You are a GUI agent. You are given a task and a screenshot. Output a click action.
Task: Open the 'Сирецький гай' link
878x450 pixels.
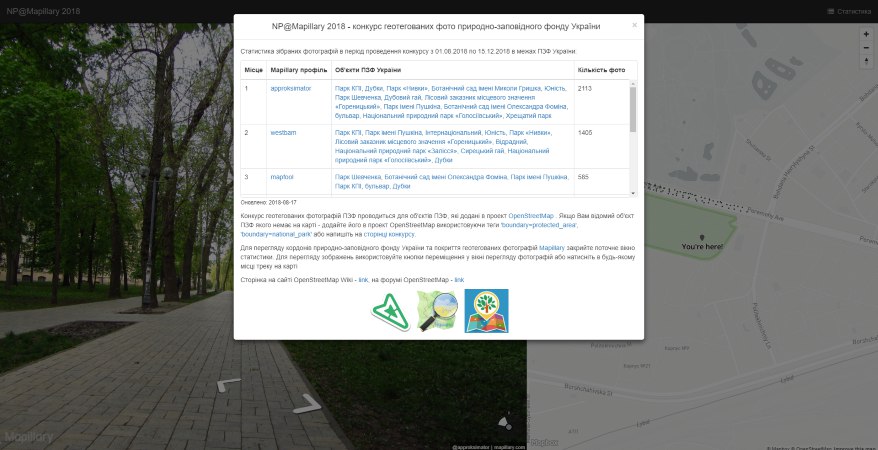pyautogui.click(x=482, y=151)
